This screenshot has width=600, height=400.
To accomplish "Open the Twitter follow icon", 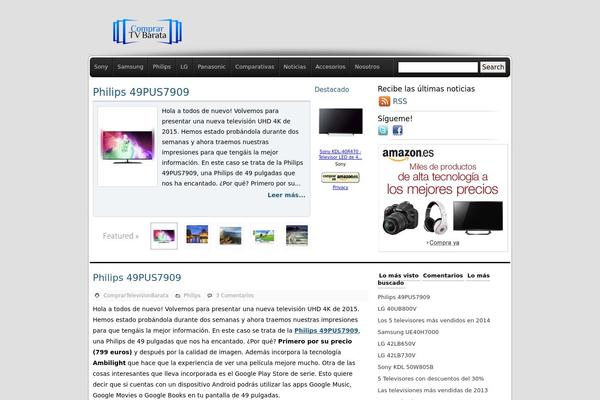I will tap(383, 131).
